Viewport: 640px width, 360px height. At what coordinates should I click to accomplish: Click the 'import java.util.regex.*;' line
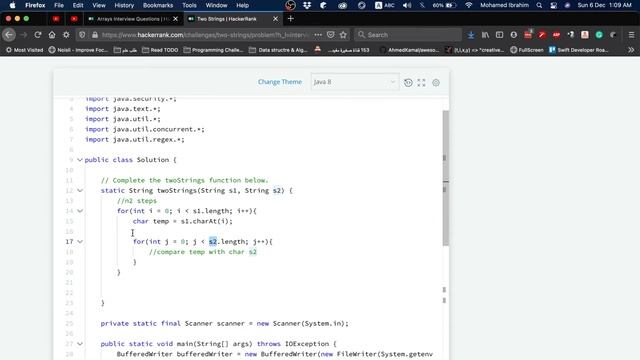coord(135,140)
